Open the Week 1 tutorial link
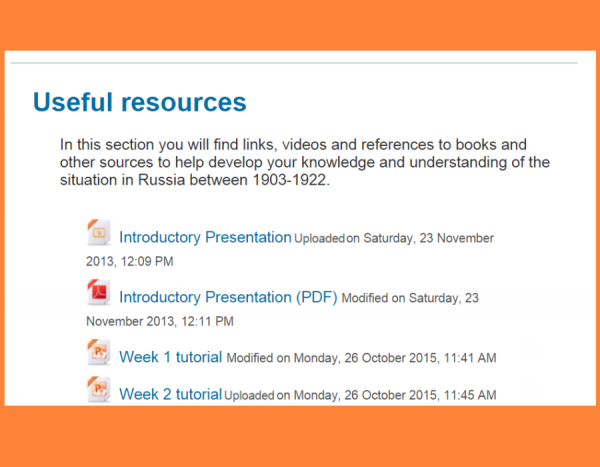 click(171, 357)
